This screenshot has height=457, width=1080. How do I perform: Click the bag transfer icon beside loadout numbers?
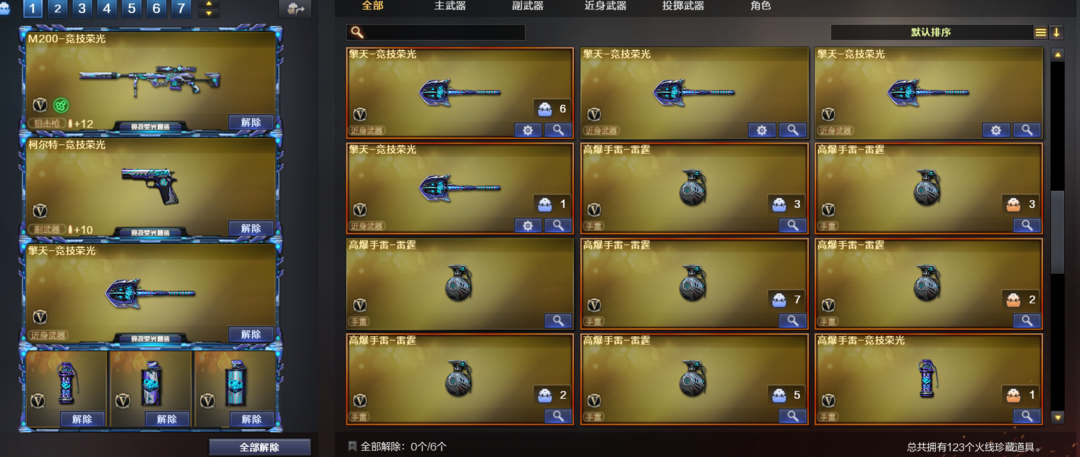[x=295, y=9]
